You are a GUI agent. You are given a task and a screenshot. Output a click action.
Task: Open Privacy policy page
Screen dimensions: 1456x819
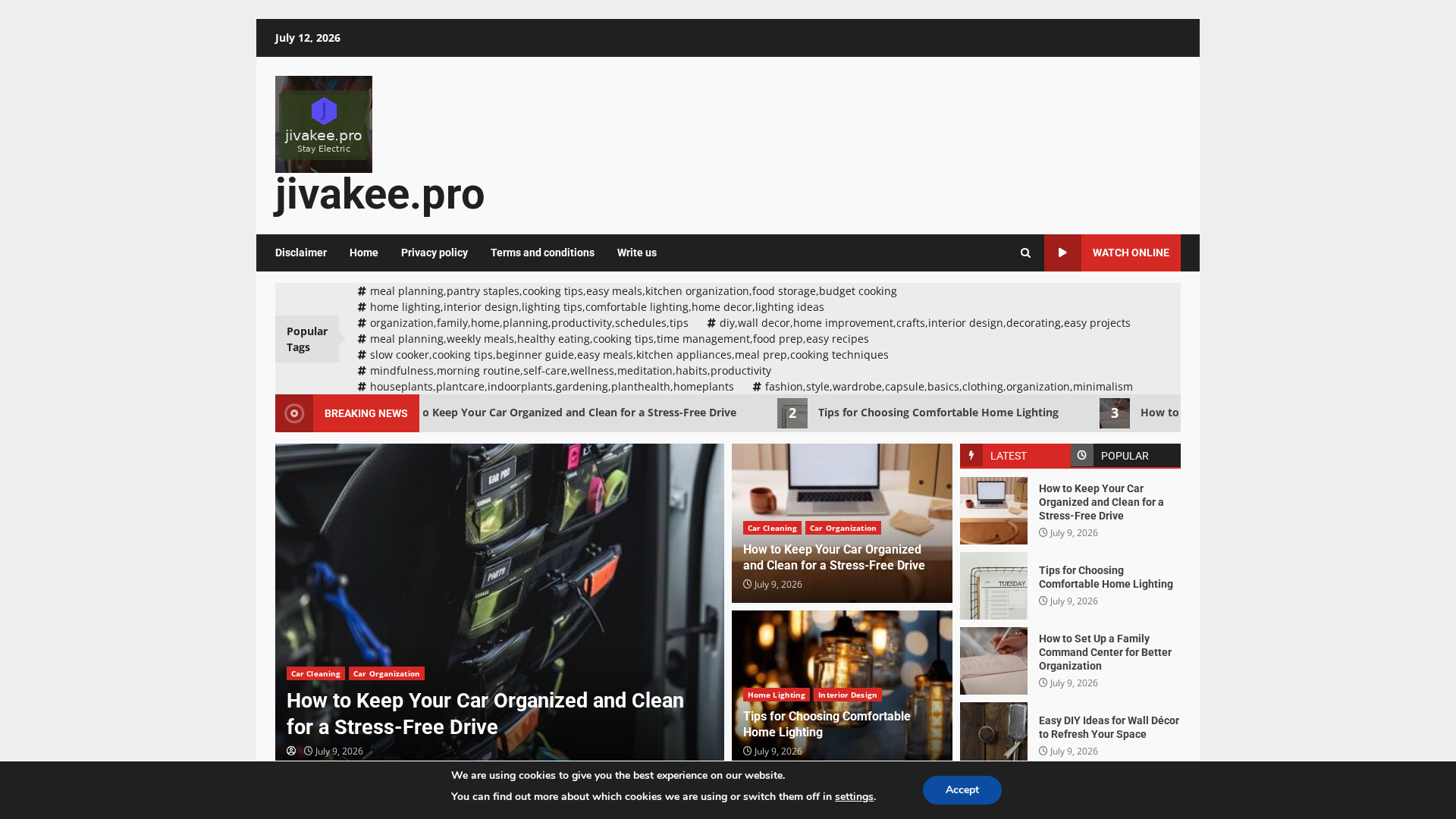coord(435,253)
